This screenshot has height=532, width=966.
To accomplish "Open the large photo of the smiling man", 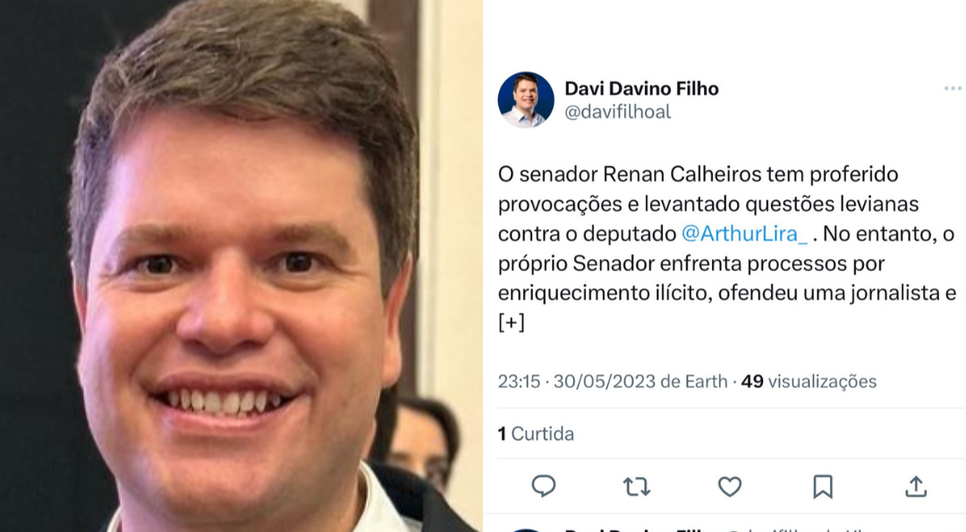I will (x=241, y=266).
